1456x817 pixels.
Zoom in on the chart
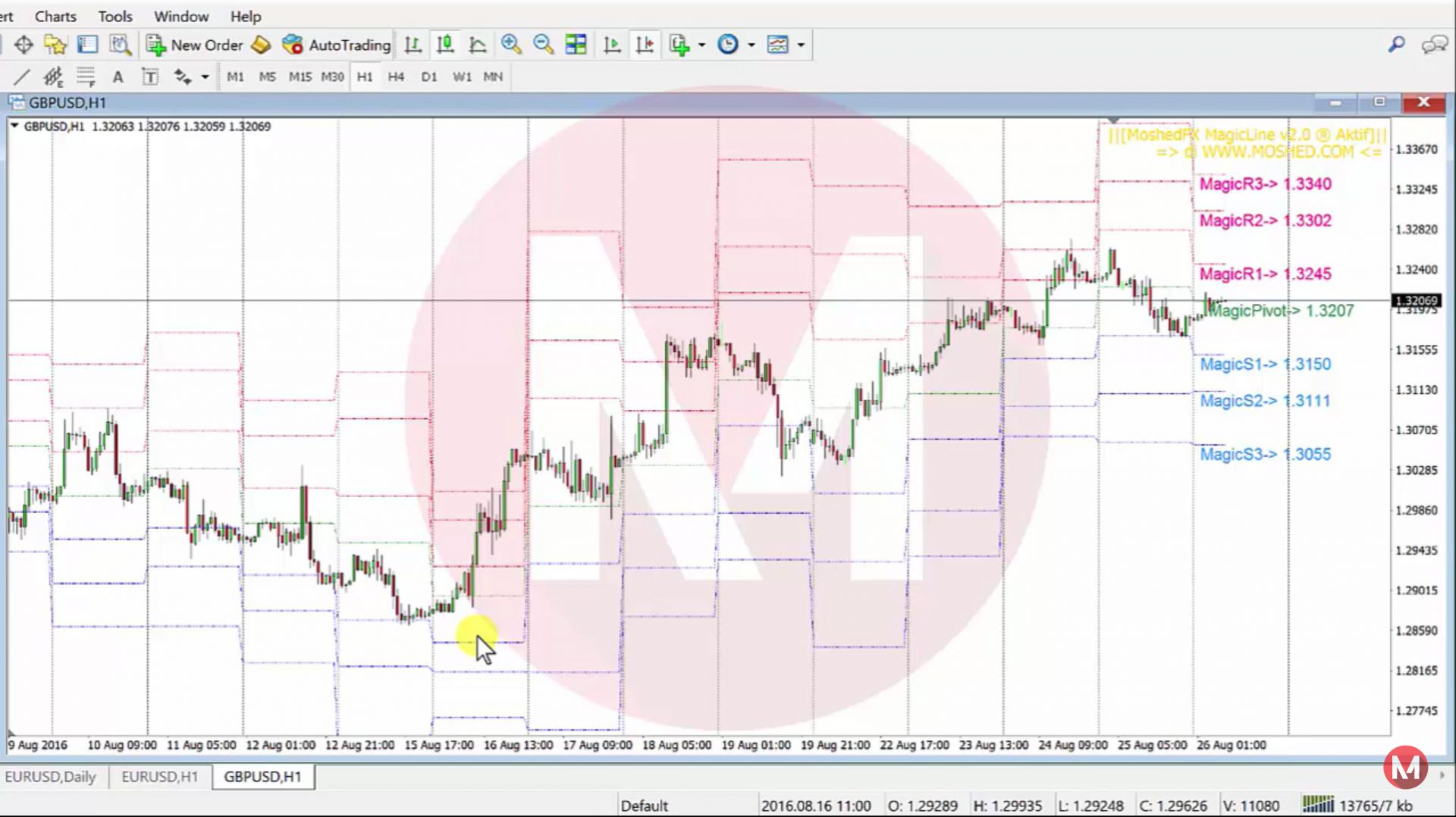click(x=511, y=44)
